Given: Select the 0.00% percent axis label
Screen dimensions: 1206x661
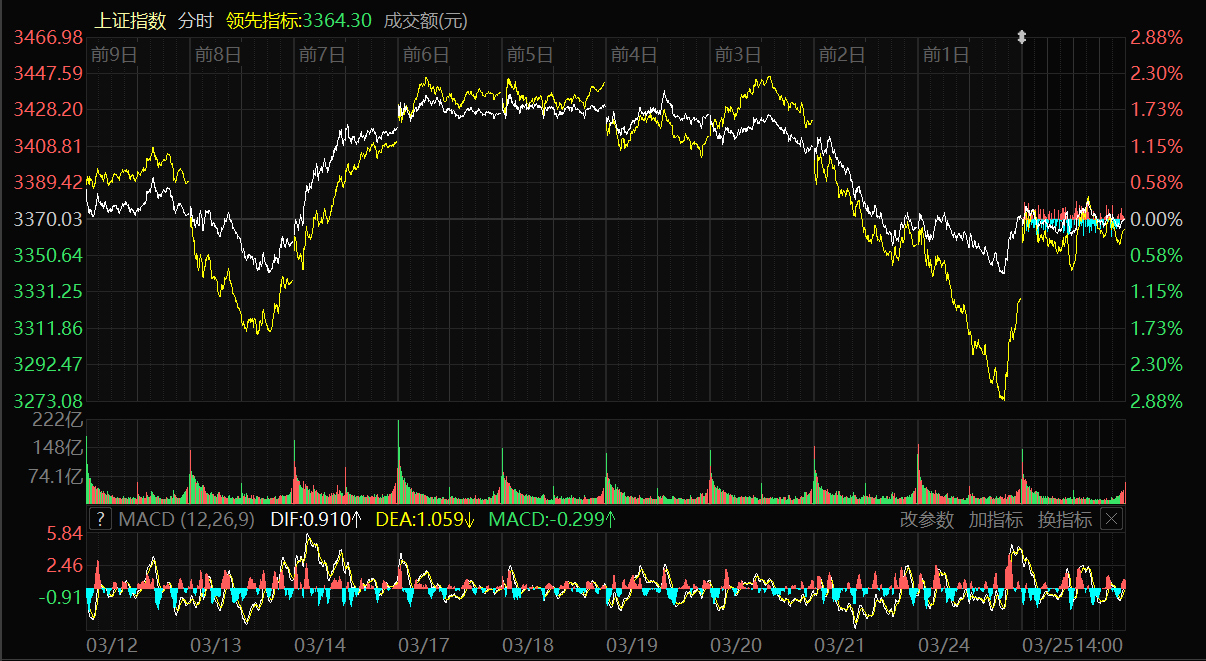Looking at the screenshot, I should coord(1157,219).
